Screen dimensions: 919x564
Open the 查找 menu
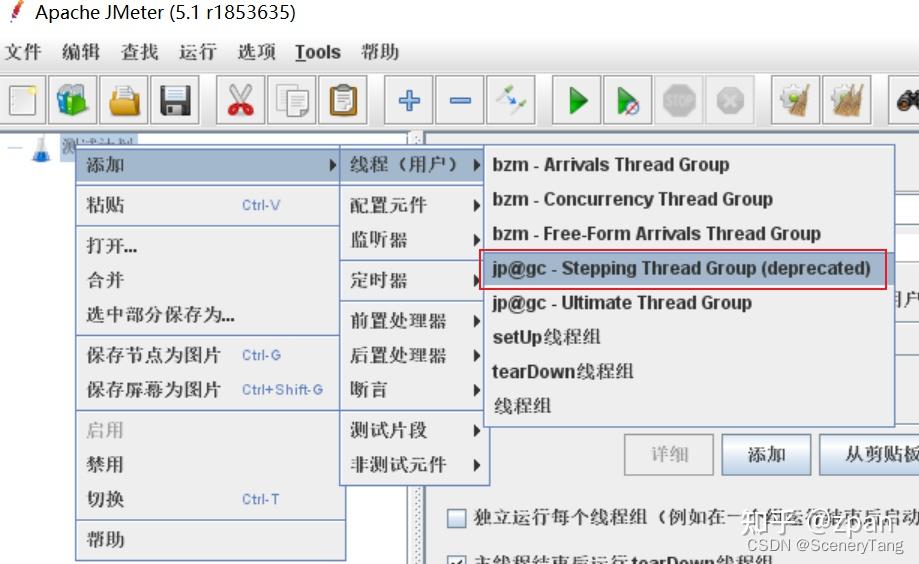click(139, 52)
